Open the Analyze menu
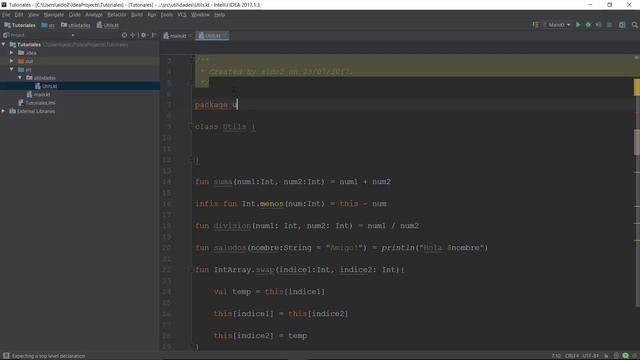 94,15
